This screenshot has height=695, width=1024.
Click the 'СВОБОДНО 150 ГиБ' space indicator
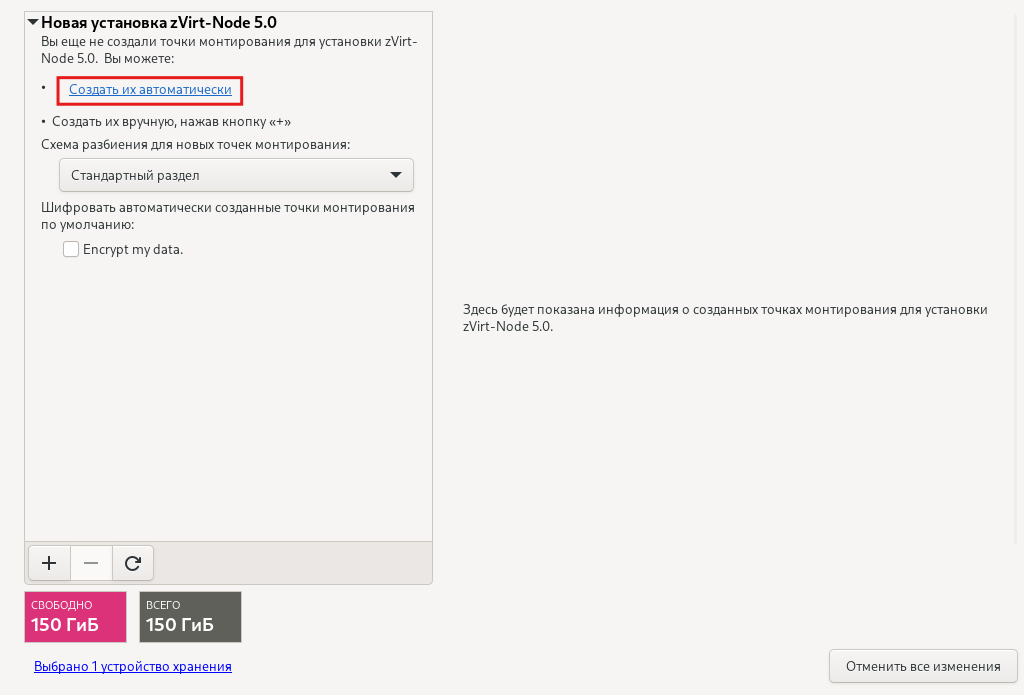[x=75, y=617]
